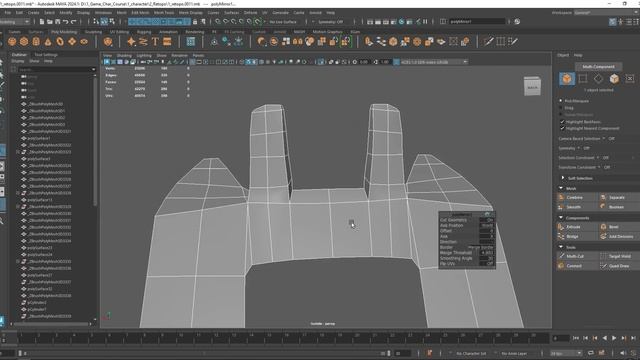Collapse the Mesh section in Toolkit
Image resolution: width=640 pixels, height=360 pixels.
(561, 189)
